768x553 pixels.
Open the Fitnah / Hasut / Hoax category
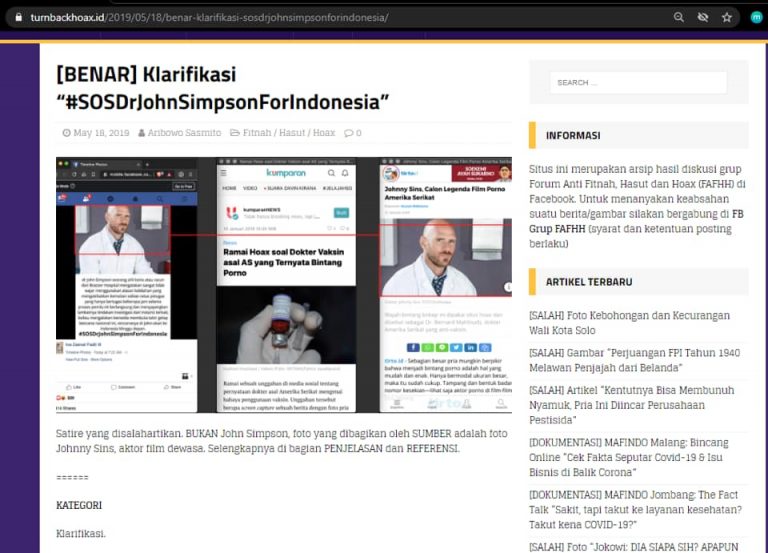click(x=289, y=133)
